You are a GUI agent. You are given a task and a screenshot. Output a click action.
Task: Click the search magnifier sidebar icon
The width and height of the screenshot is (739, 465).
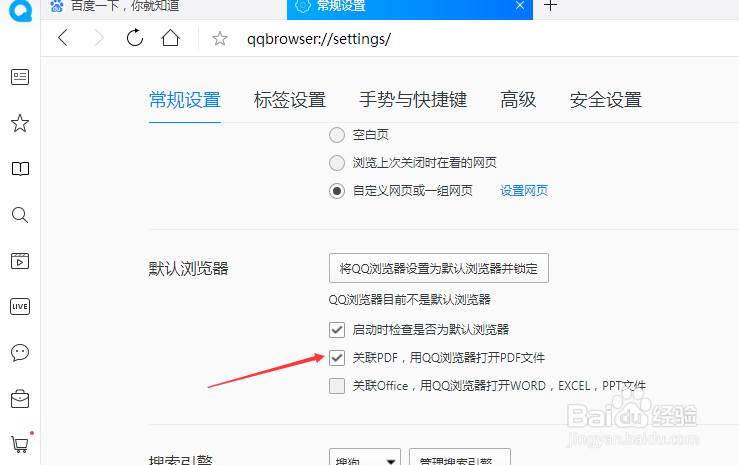[20, 215]
